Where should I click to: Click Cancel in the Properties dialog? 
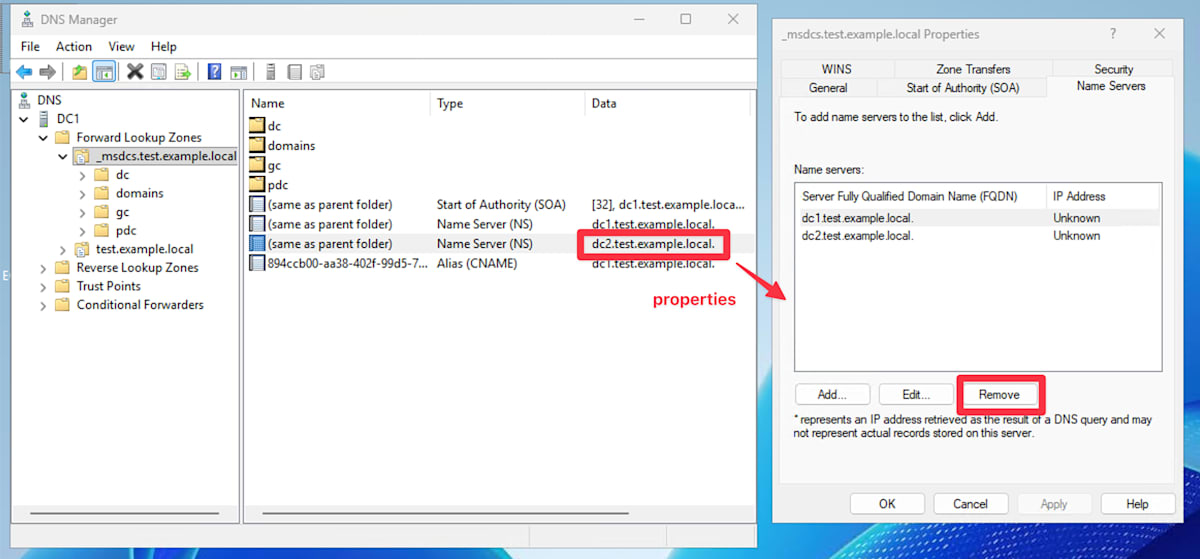coord(970,504)
